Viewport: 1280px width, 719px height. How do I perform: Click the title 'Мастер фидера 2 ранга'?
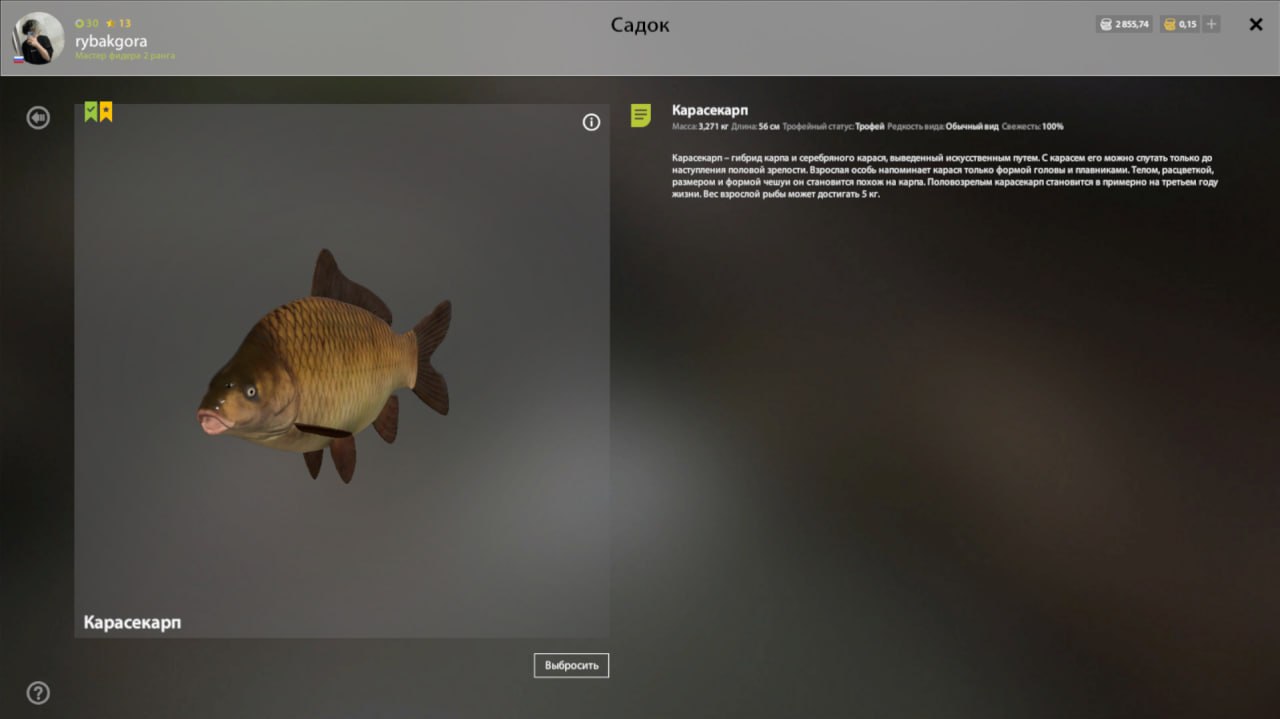click(125, 56)
